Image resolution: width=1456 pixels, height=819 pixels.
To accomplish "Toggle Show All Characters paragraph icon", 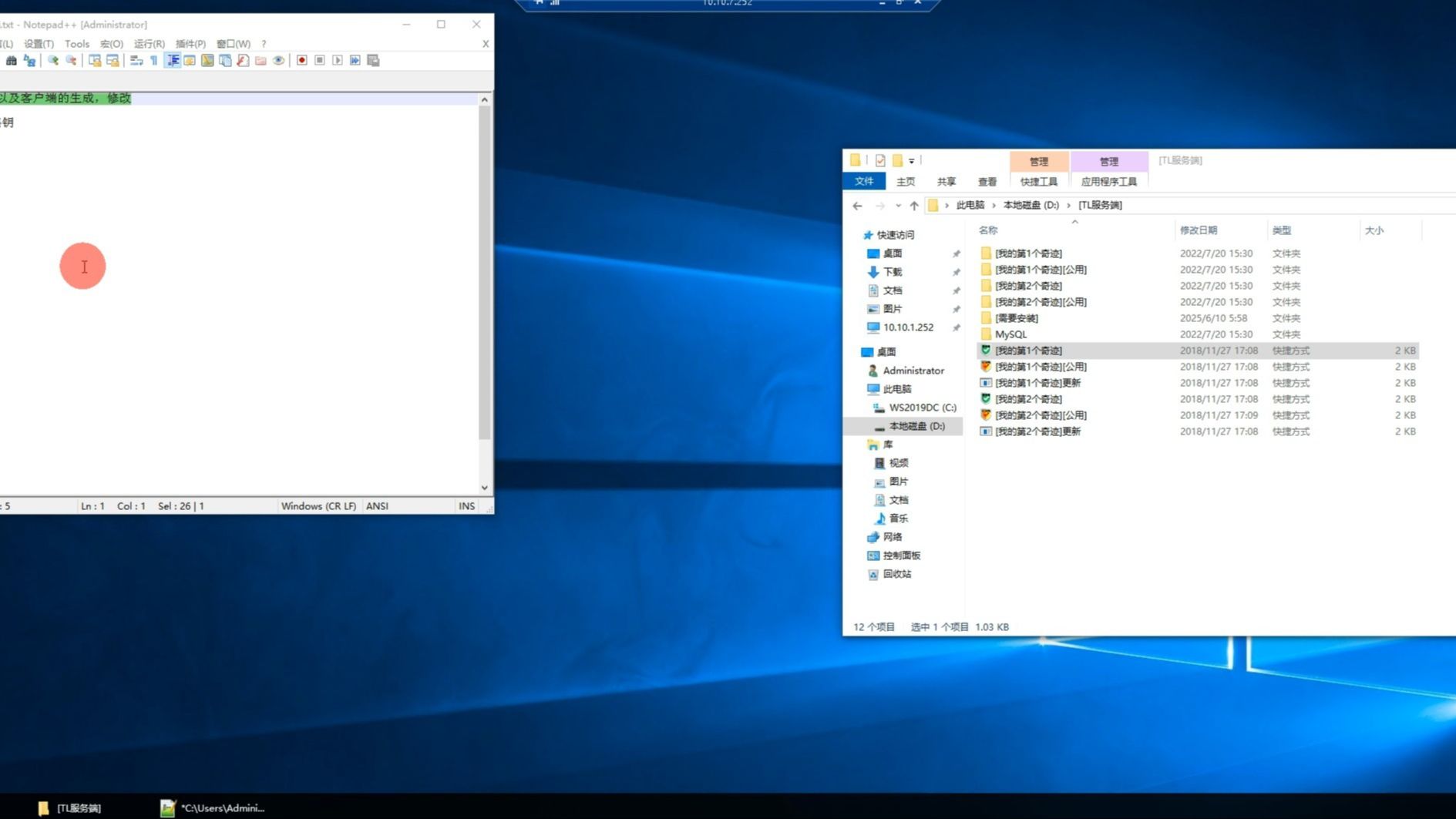I will tap(154, 60).
